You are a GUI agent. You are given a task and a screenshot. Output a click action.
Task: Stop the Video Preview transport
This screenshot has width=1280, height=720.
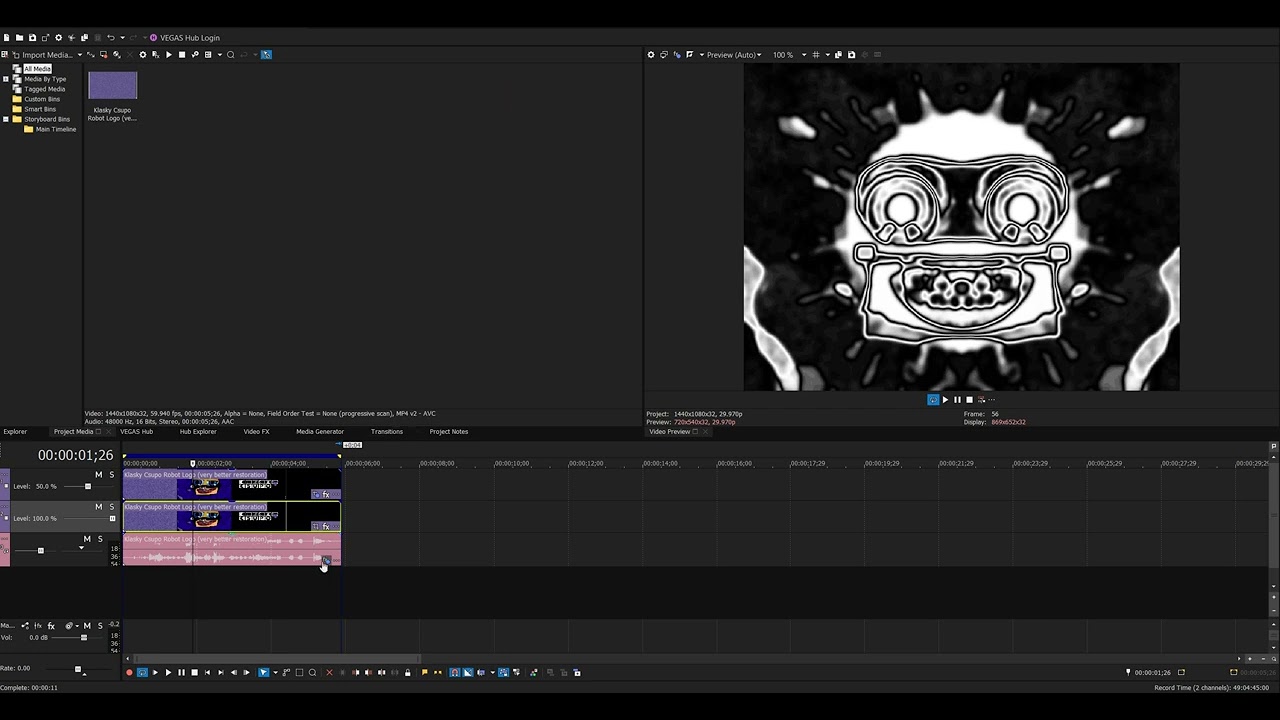(969, 400)
